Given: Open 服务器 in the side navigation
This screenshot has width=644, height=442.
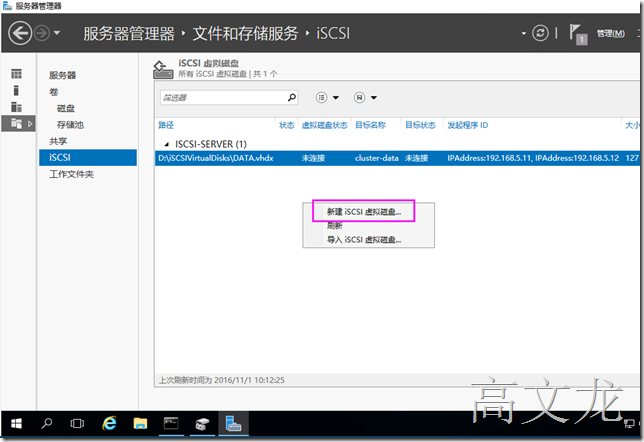Looking at the screenshot, I should 62,75.
